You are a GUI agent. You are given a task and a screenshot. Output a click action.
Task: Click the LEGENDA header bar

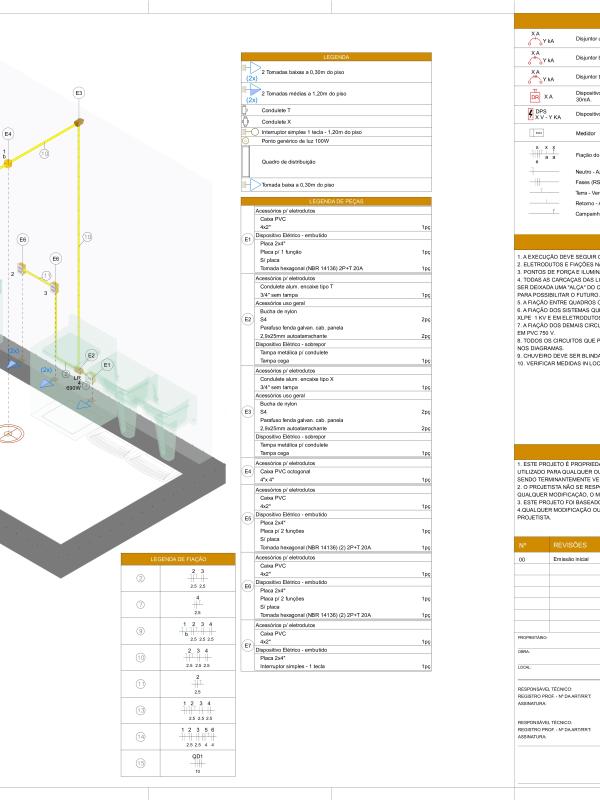(x=336, y=57)
